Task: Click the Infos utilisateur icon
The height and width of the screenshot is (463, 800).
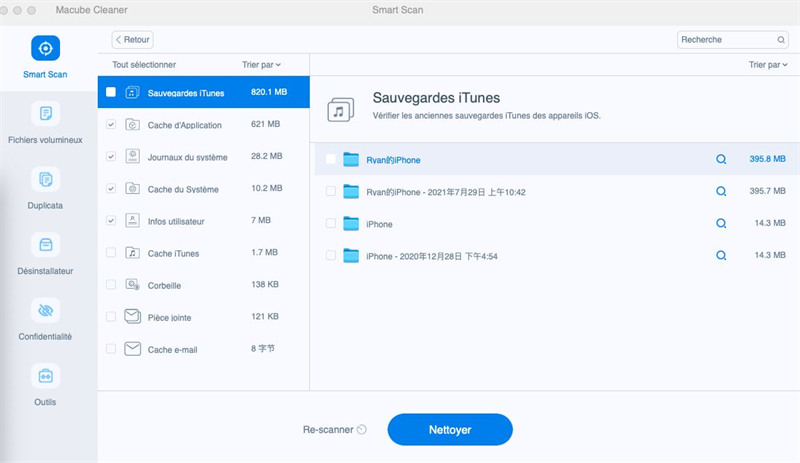Action: (133, 221)
